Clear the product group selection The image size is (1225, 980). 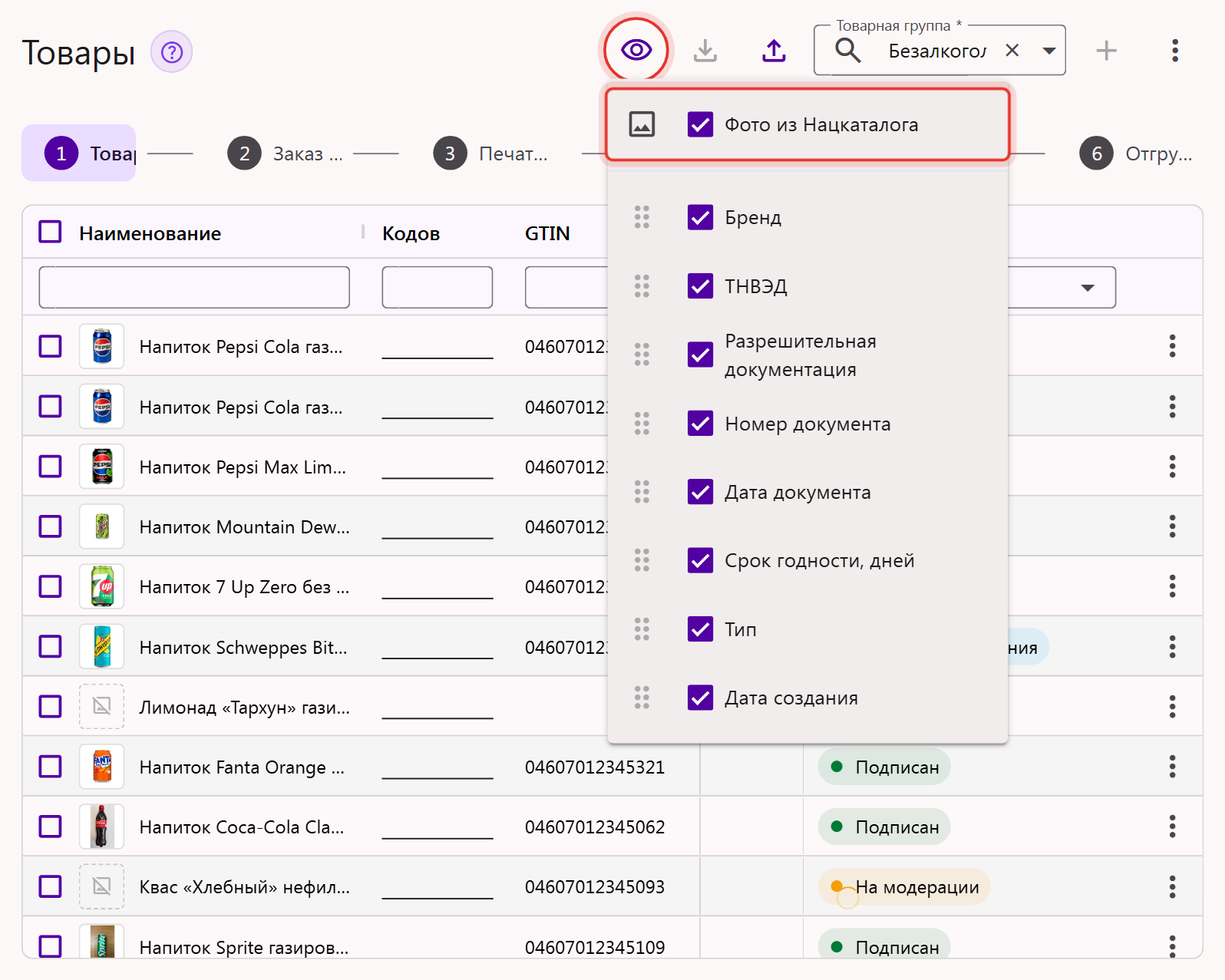(1012, 51)
